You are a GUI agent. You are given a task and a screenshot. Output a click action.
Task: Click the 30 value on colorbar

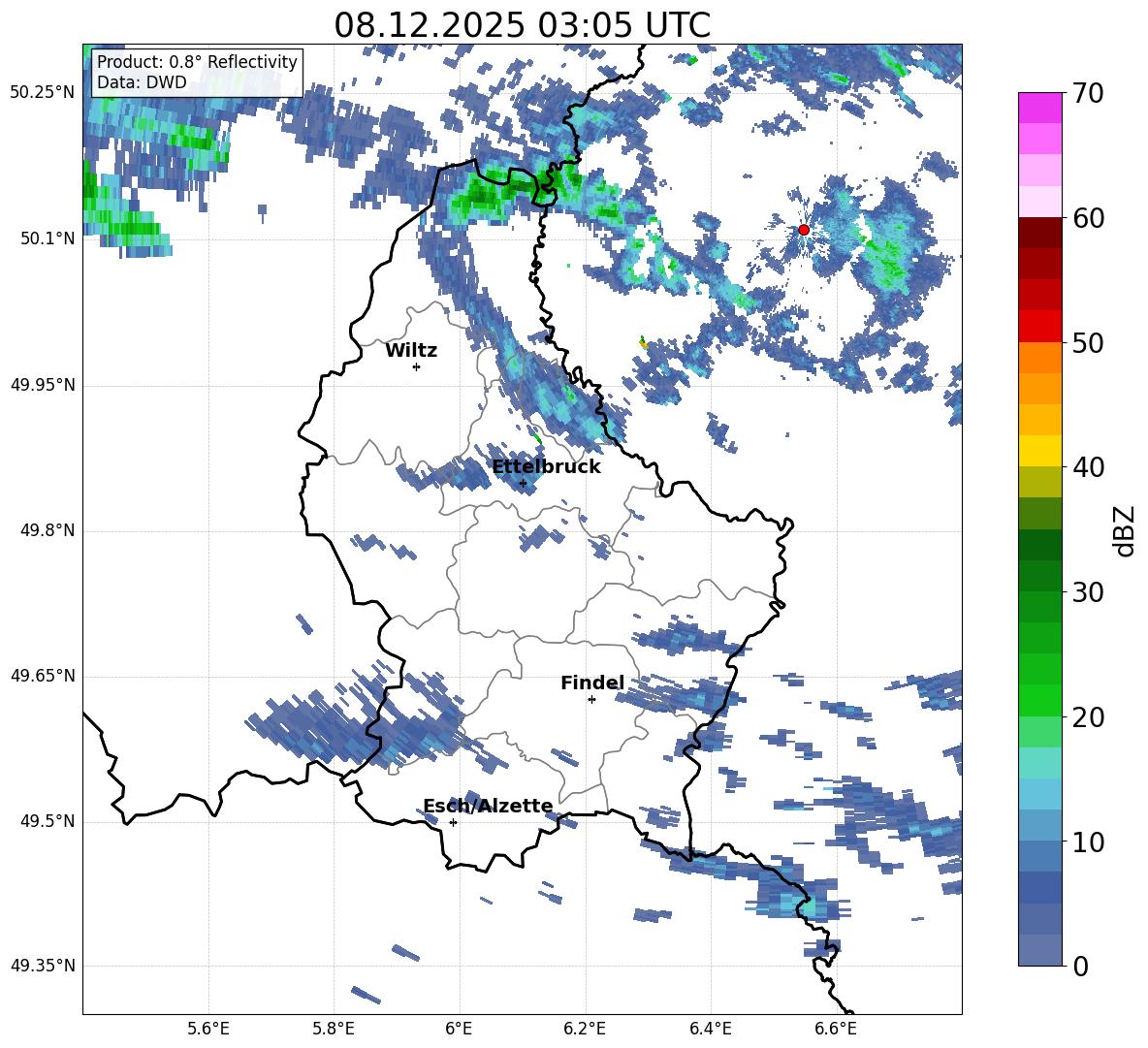tap(1088, 592)
